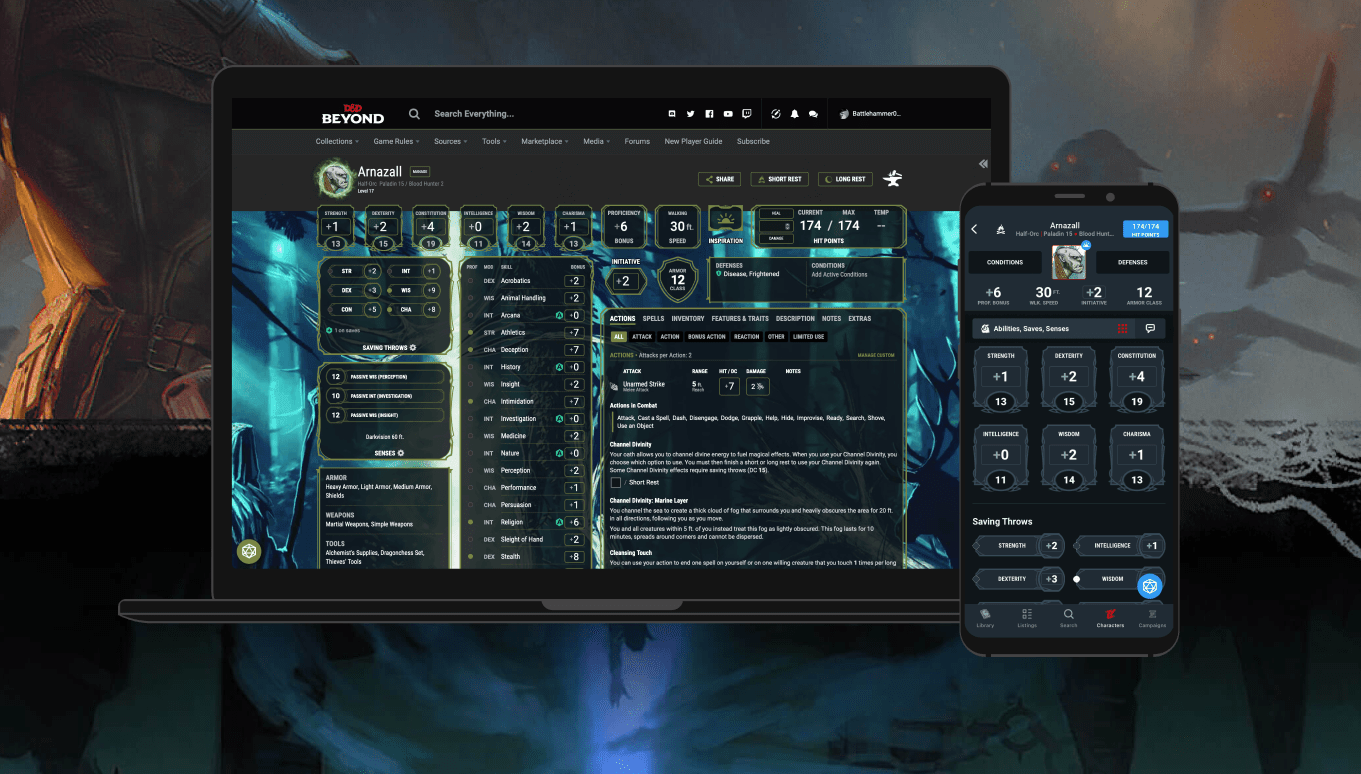Click the Unarmed Strike +7 hit button
This screenshot has height=774, width=1361.
coord(730,386)
